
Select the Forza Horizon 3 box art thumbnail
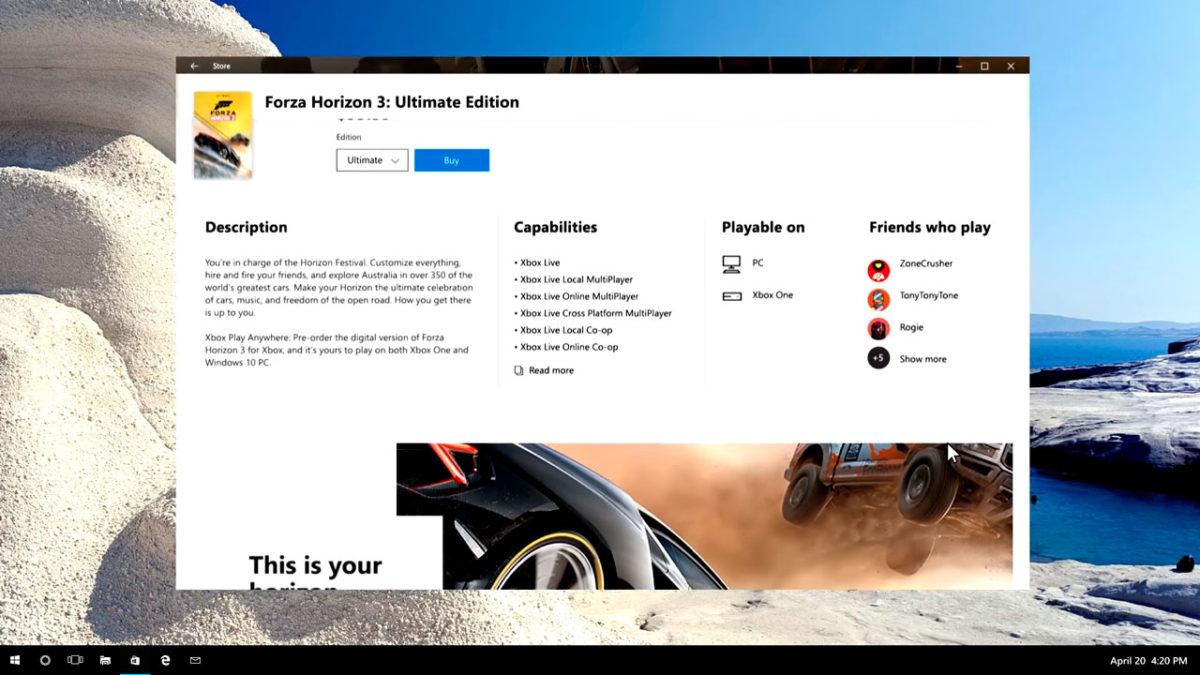point(223,135)
